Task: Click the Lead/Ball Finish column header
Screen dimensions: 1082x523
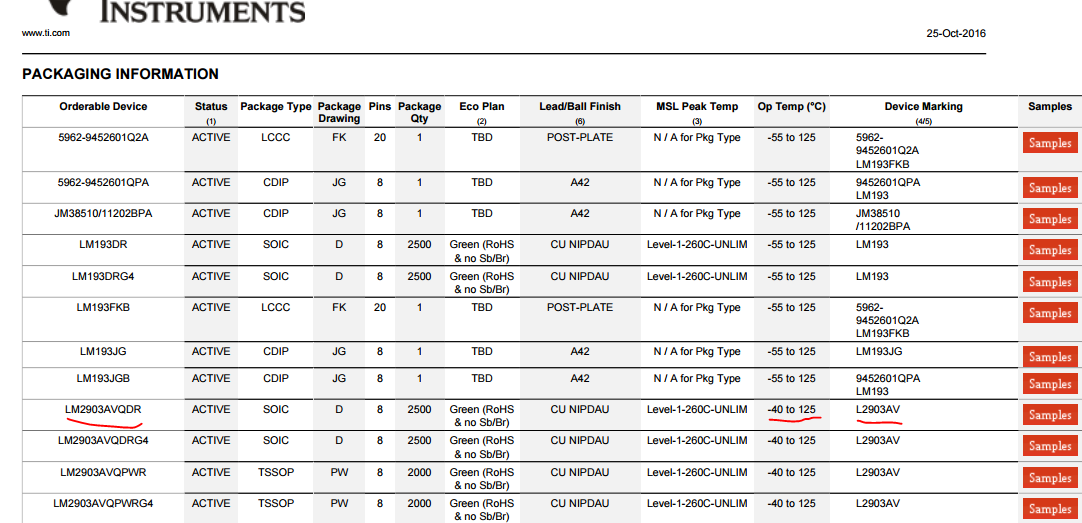Action: [580, 106]
